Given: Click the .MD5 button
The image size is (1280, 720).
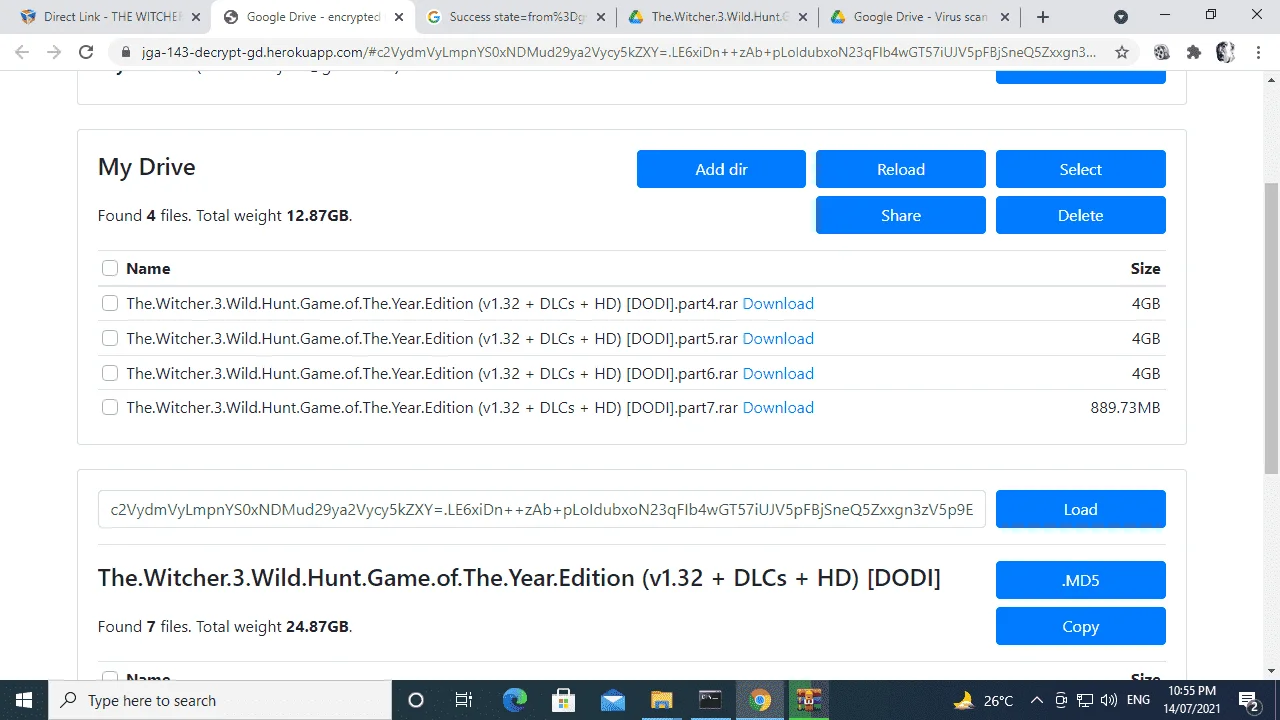Looking at the screenshot, I should point(1081,580).
